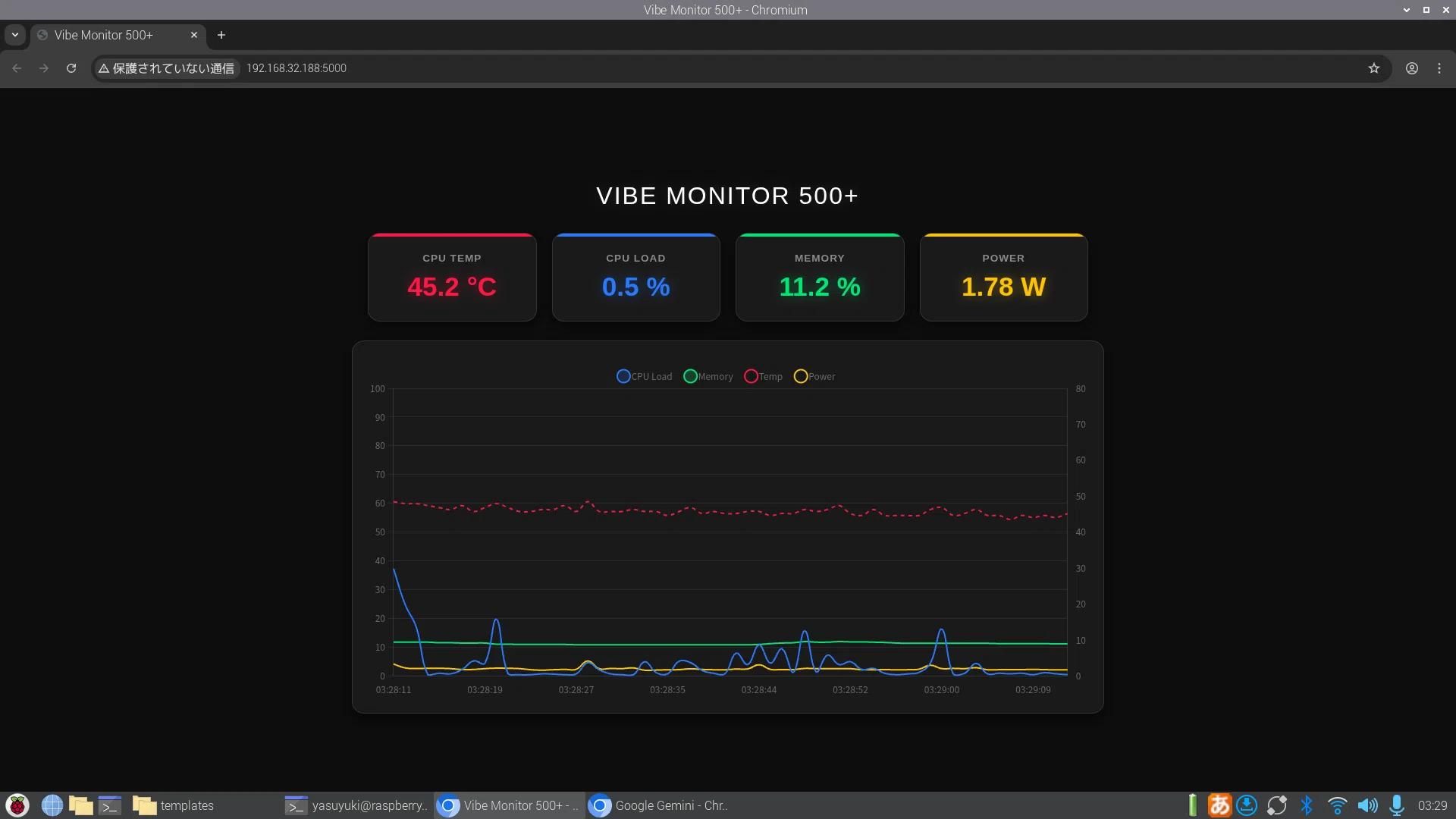The width and height of the screenshot is (1456, 819).
Task: Click the browser forward arrow
Action: (44, 68)
